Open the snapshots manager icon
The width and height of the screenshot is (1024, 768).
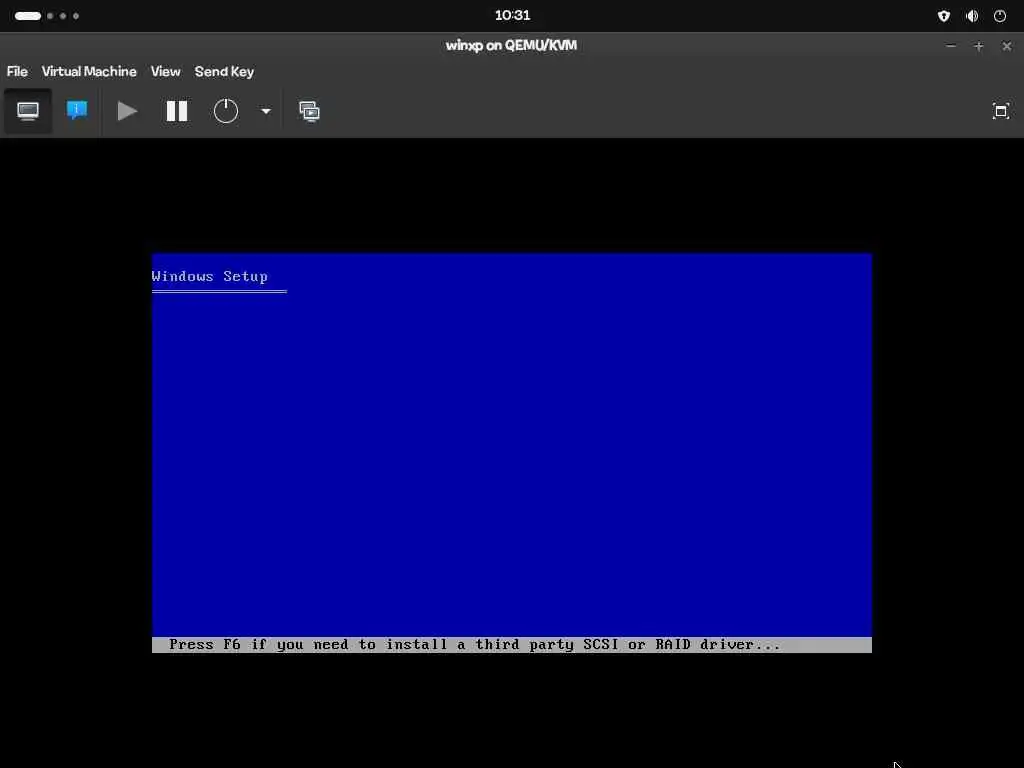pos(310,111)
